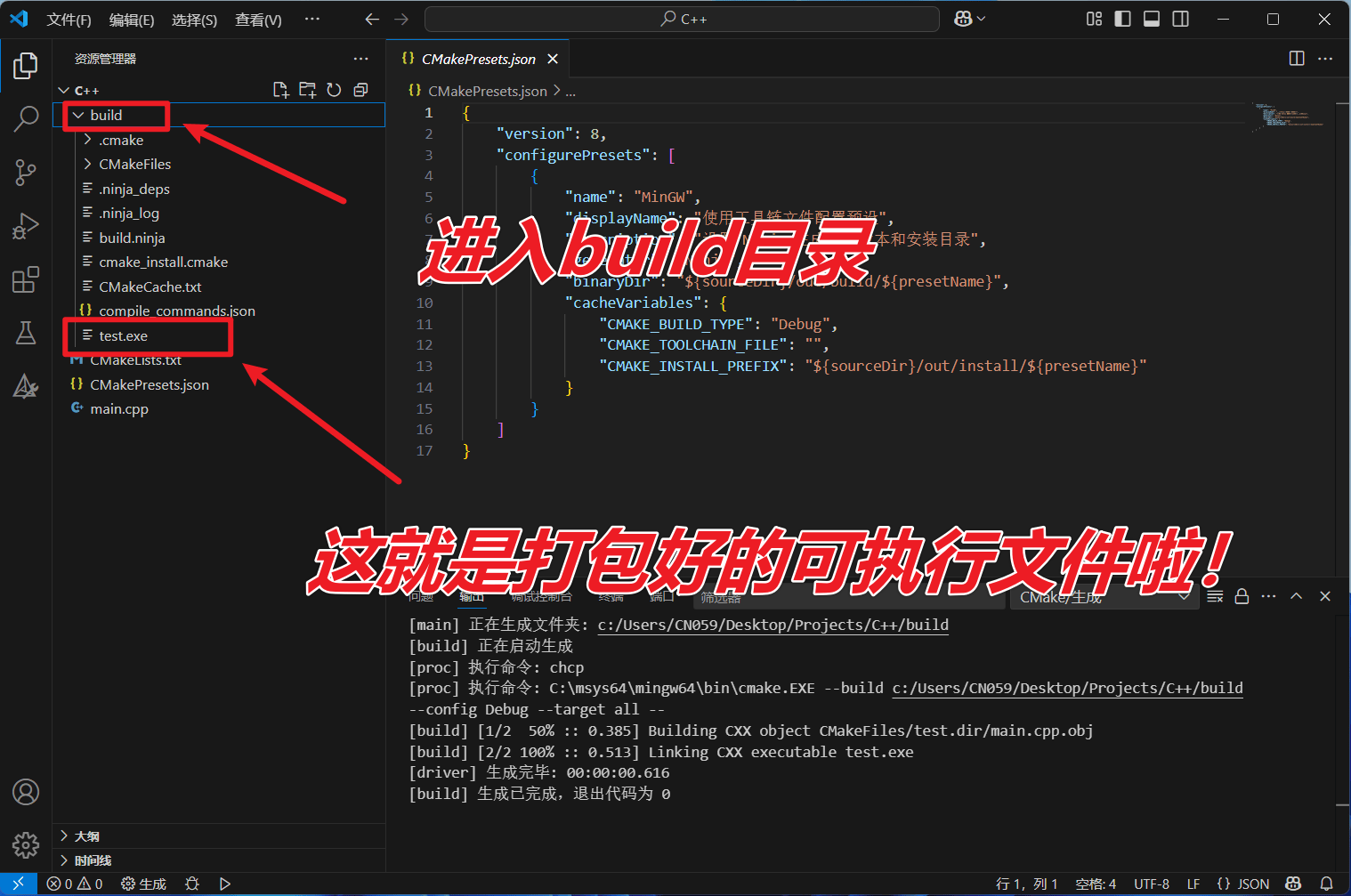The width and height of the screenshot is (1351, 896).
Task: Open the 文件(F) menu
Action: [69, 20]
